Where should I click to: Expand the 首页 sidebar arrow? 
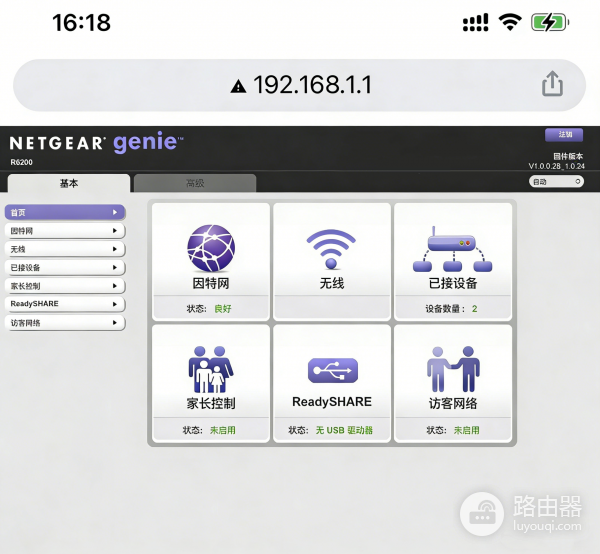click(115, 212)
